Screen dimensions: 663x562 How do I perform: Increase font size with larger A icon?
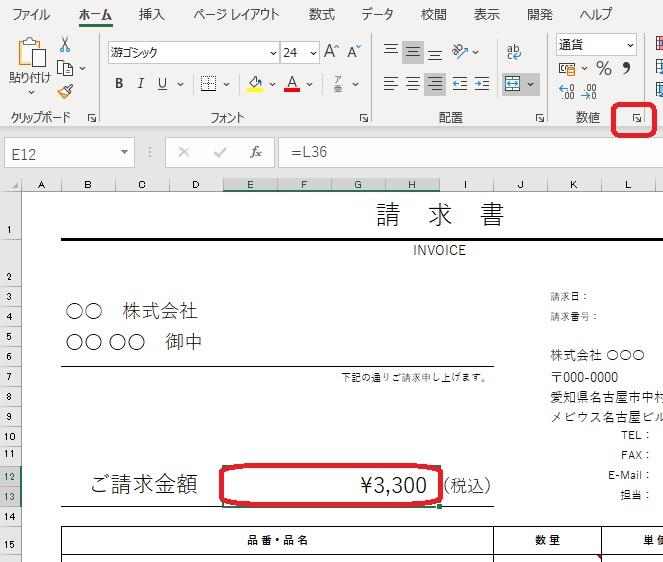331,52
